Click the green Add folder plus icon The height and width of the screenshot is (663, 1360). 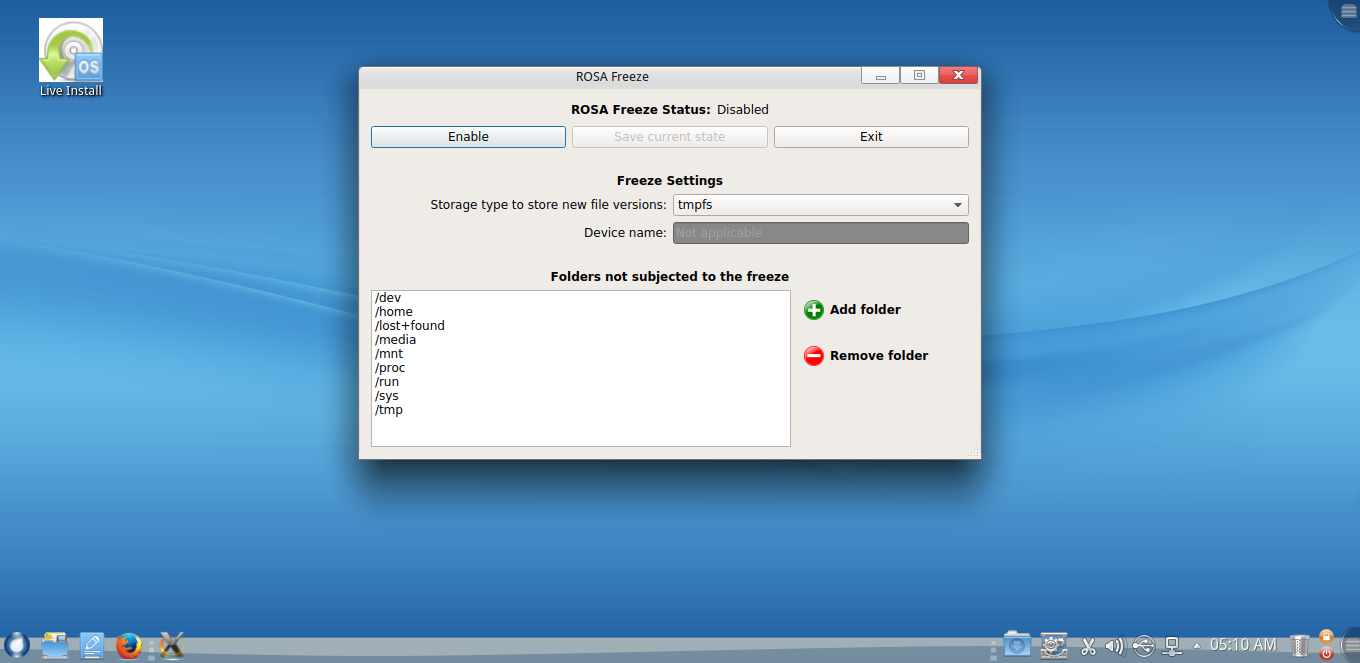pyautogui.click(x=814, y=310)
